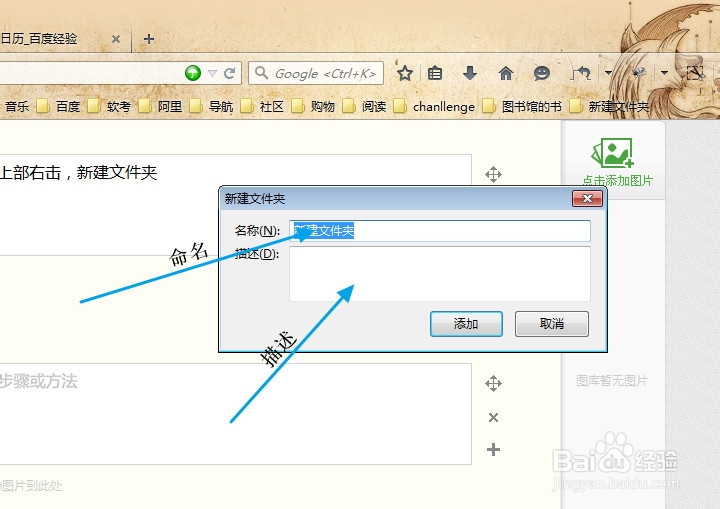Open the 购物 bookmark folder
The height and width of the screenshot is (509, 720).
pyautogui.click(x=313, y=107)
